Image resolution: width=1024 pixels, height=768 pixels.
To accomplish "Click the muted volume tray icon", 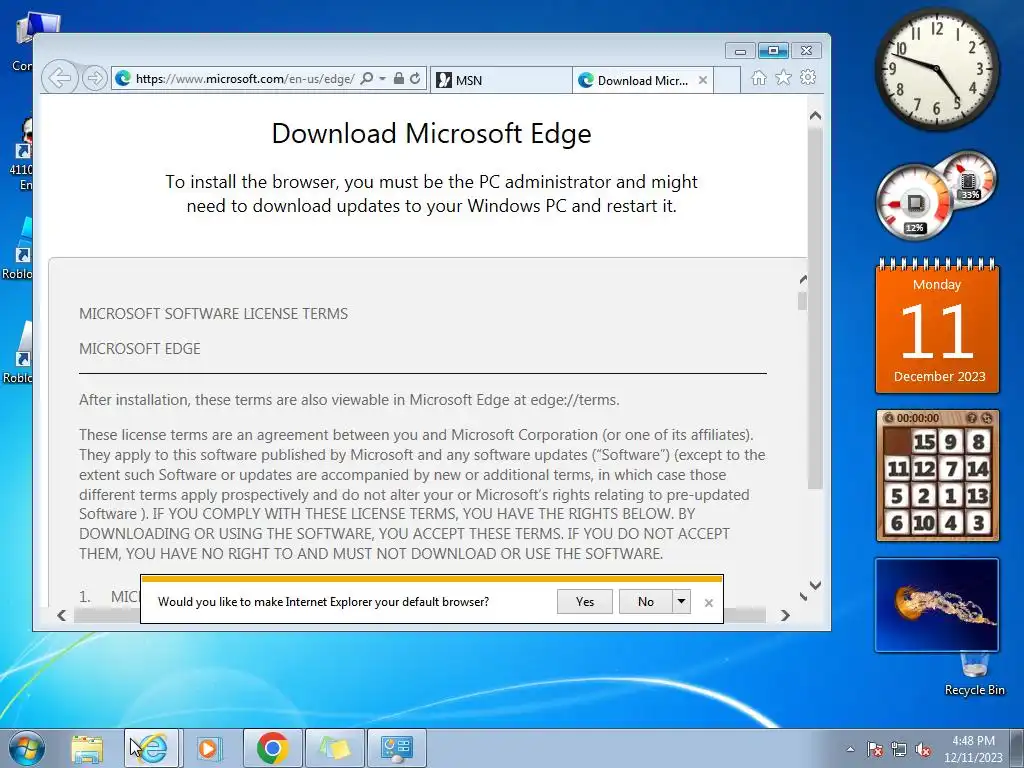I will point(923,749).
